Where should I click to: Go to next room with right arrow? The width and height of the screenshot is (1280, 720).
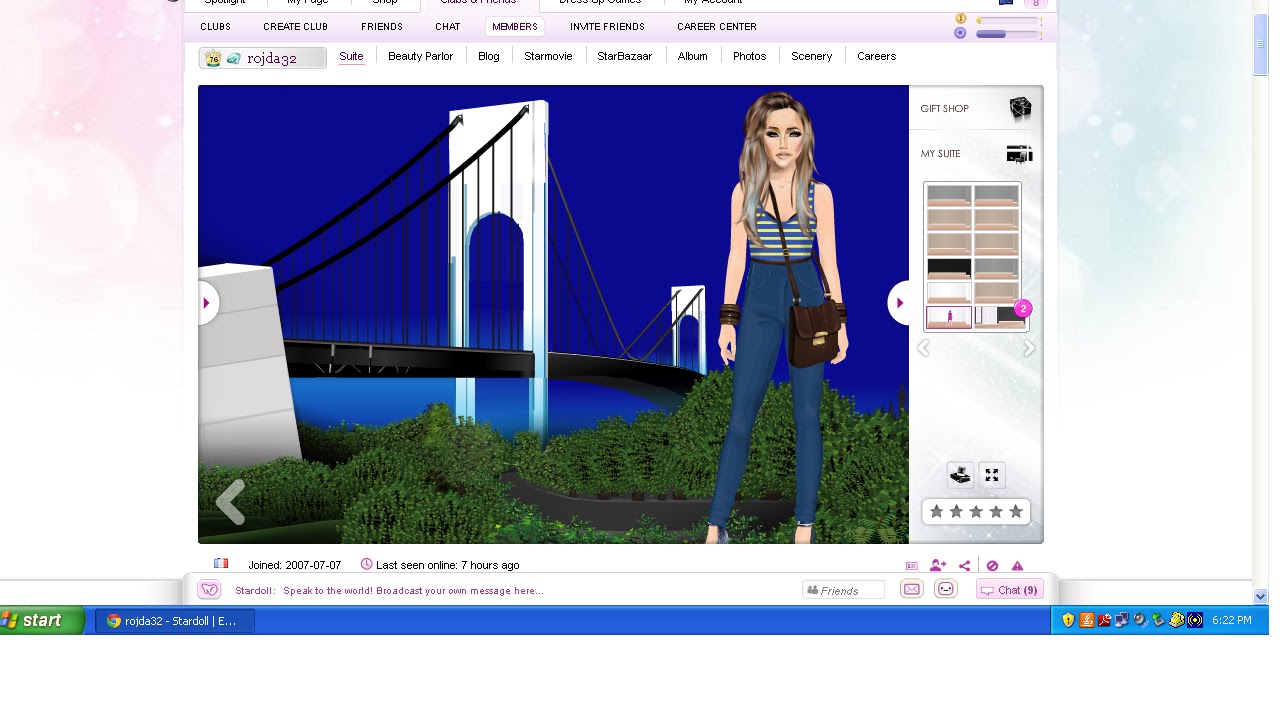pyautogui.click(x=899, y=303)
